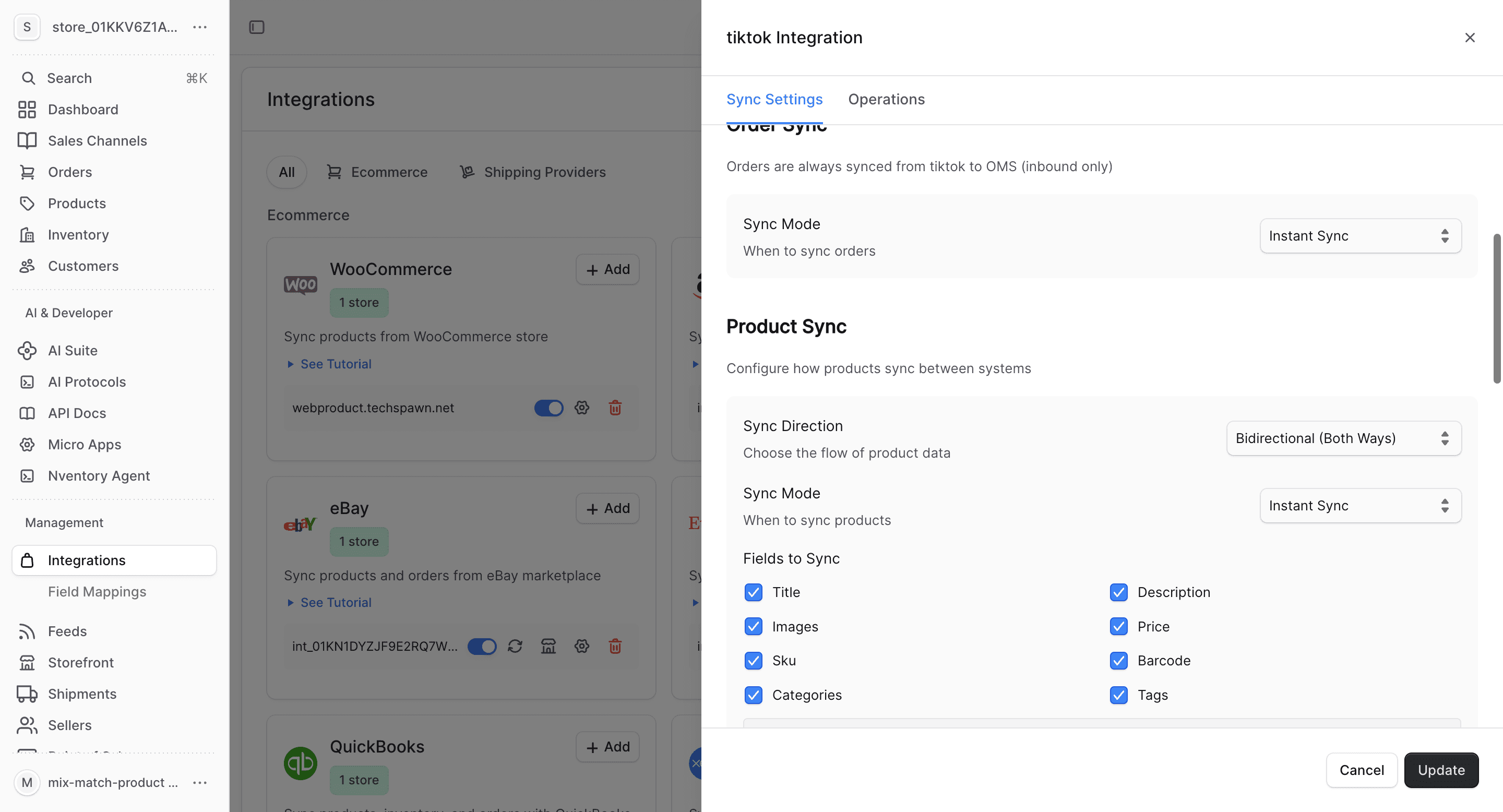Expand WooCommerce See Tutorial

tap(329, 364)
